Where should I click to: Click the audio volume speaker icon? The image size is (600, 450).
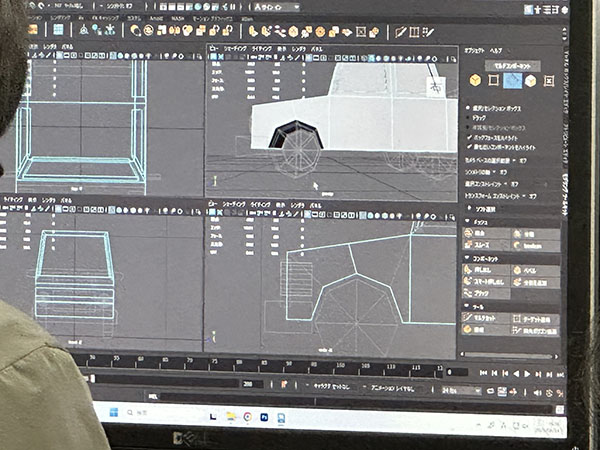(x=537, y=392)
